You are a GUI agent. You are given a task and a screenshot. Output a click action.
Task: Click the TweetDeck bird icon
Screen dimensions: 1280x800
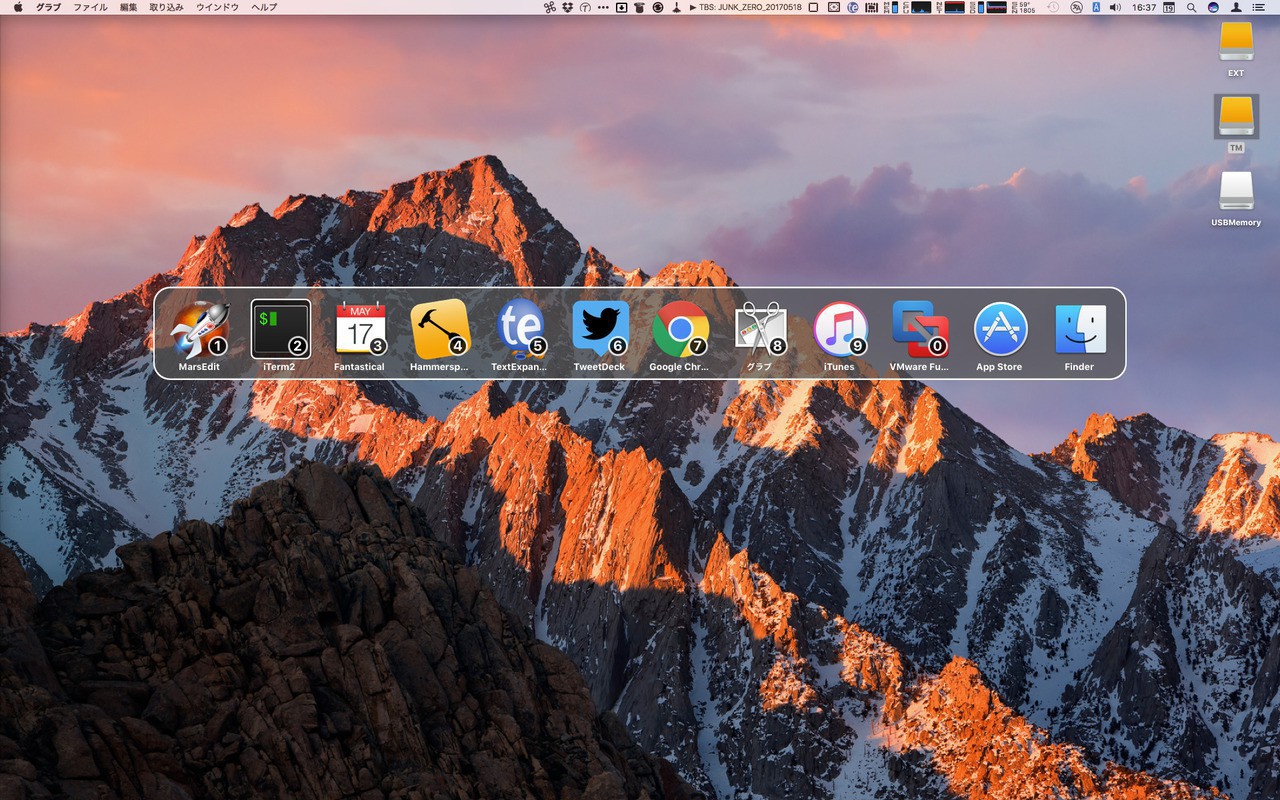tap(600, 330)
